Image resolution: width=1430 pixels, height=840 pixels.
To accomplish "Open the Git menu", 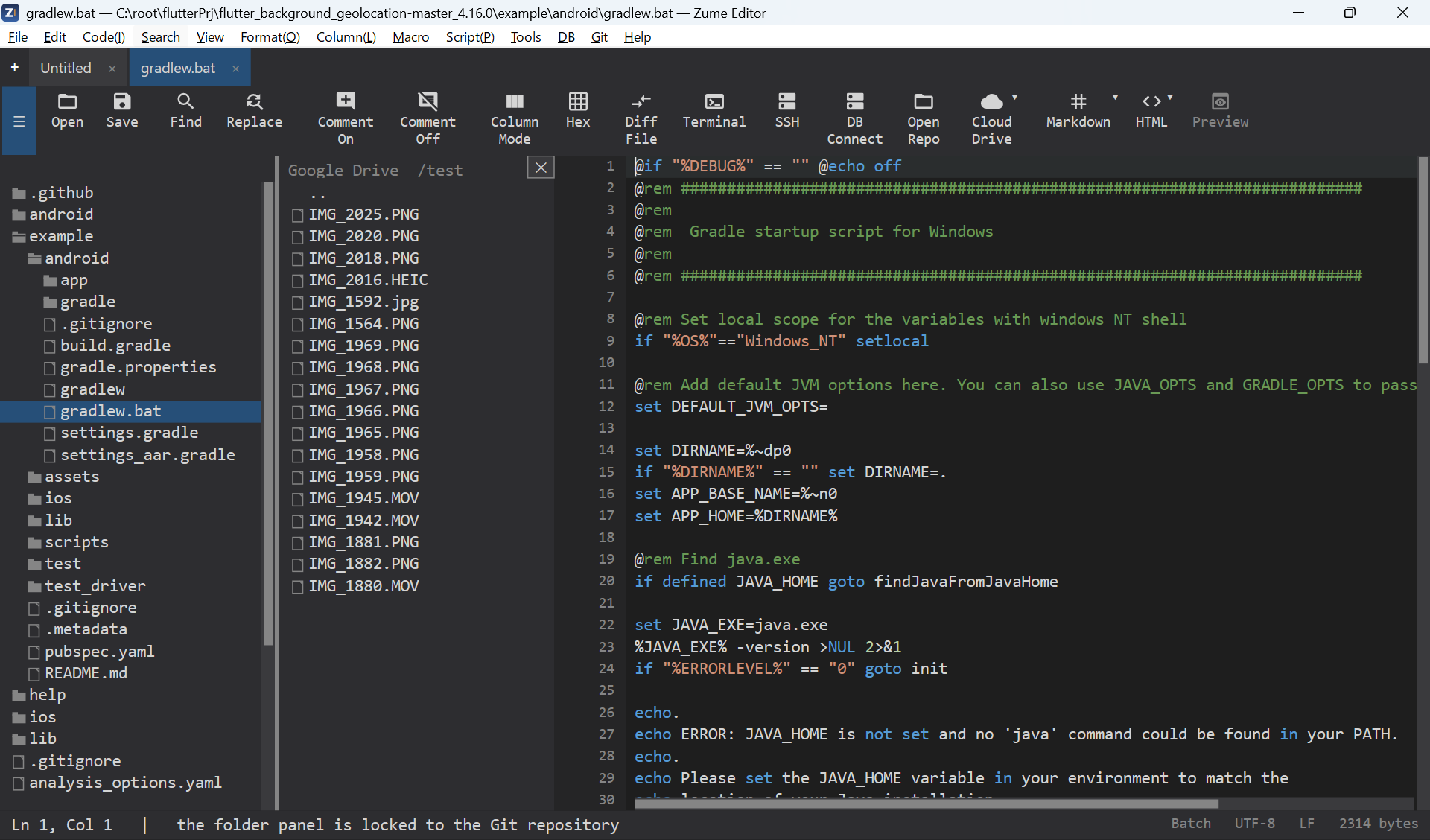I will click(599, 37).
